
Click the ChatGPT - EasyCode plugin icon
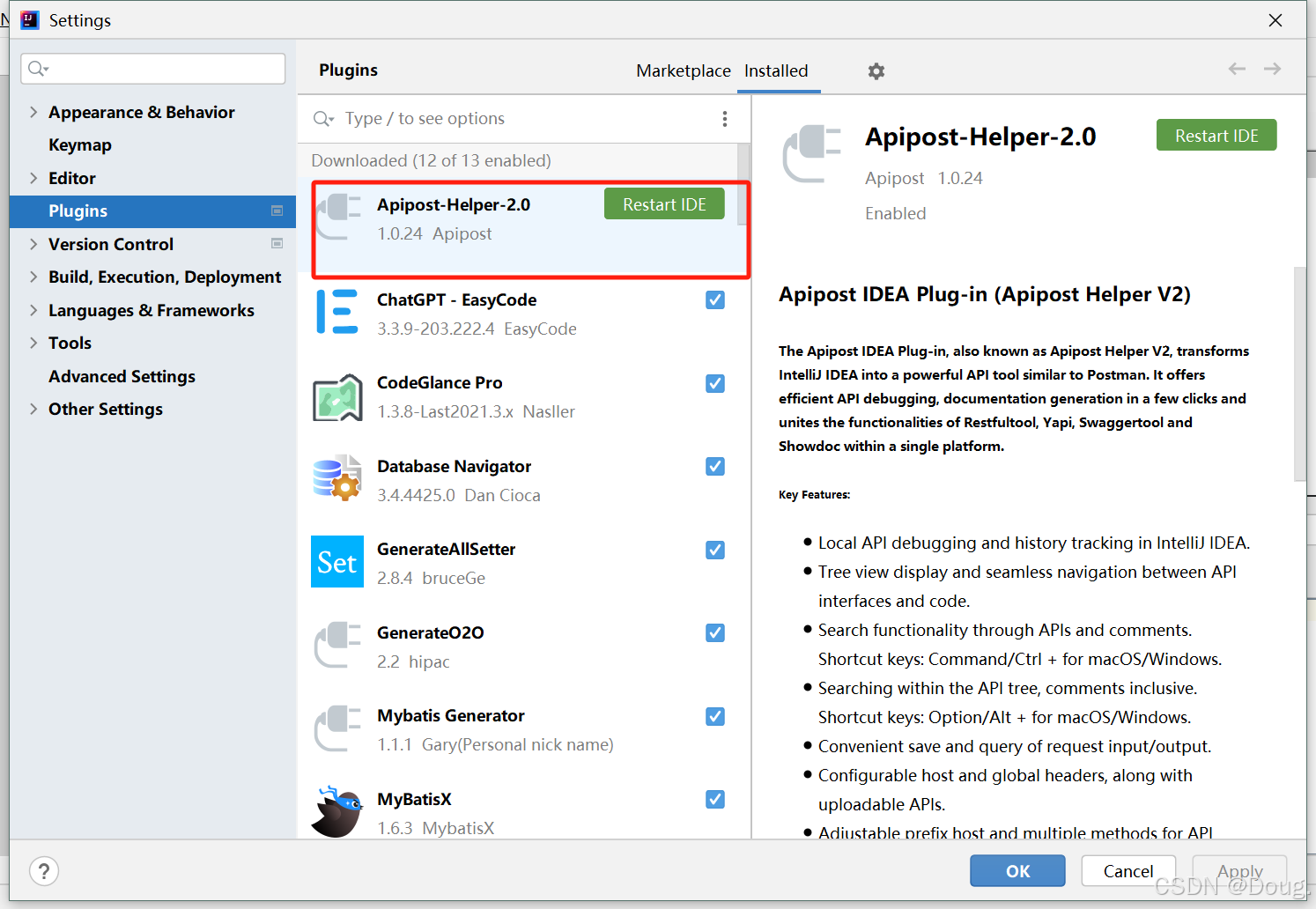click(x=337, y=312)
